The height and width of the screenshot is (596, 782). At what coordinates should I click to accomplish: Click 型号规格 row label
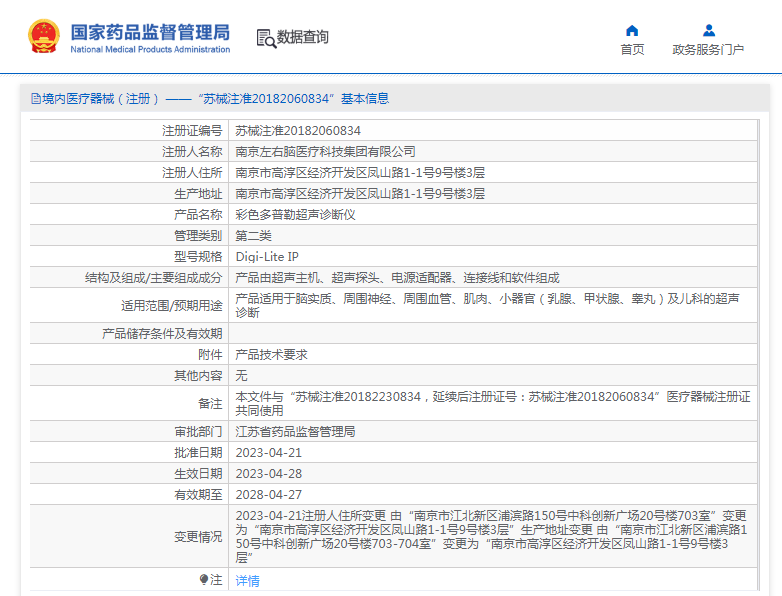[x=198, y=256]
